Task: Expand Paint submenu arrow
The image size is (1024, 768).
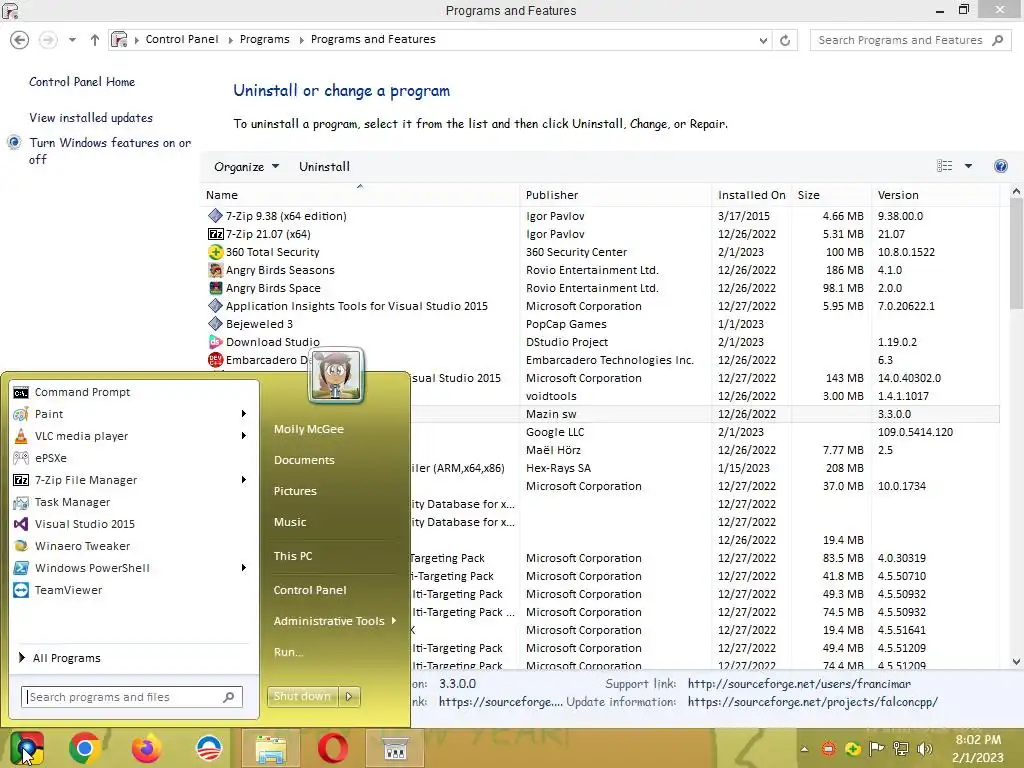Action: (x=244, y=414)
